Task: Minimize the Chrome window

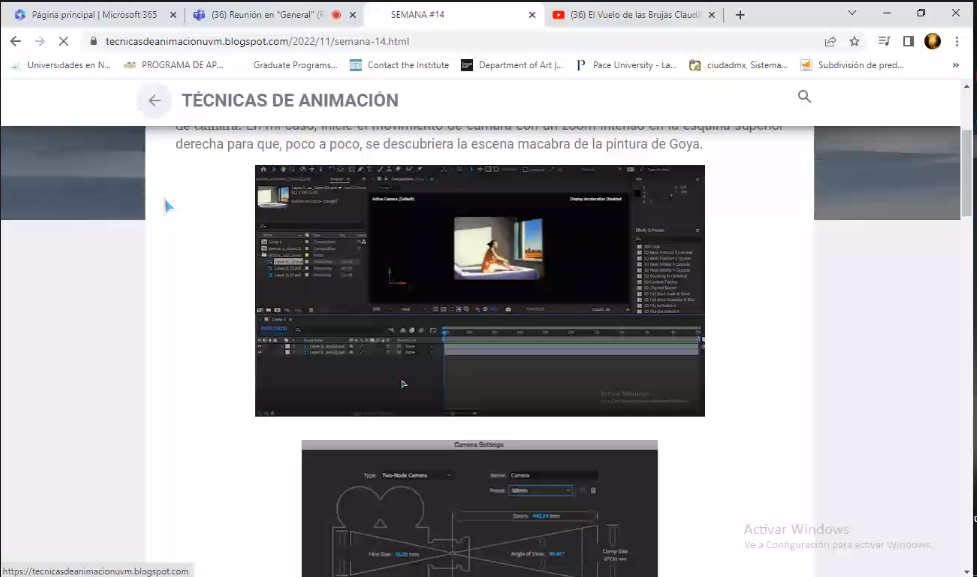Action: pos(887,12)
